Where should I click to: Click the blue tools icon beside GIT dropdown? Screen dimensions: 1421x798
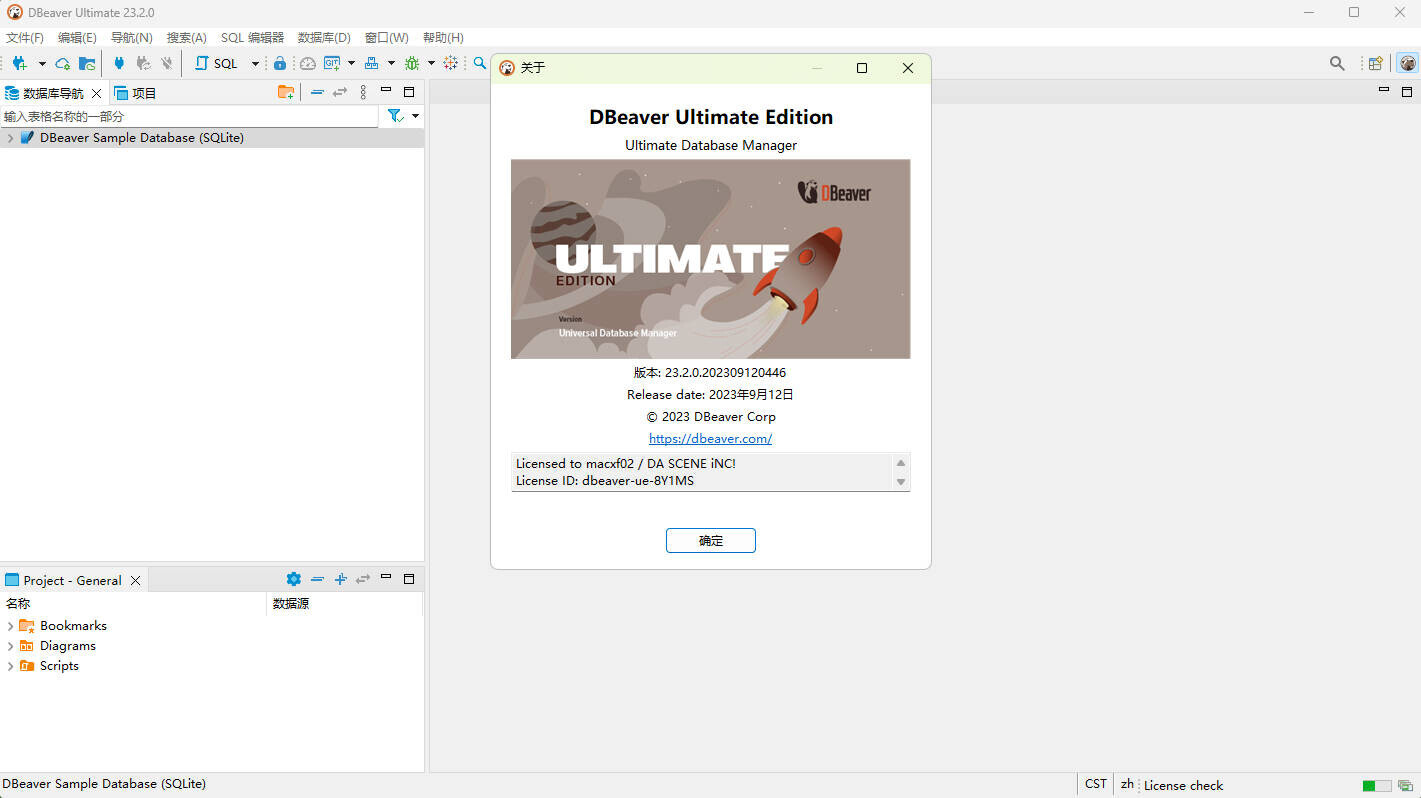coord(372,63)
